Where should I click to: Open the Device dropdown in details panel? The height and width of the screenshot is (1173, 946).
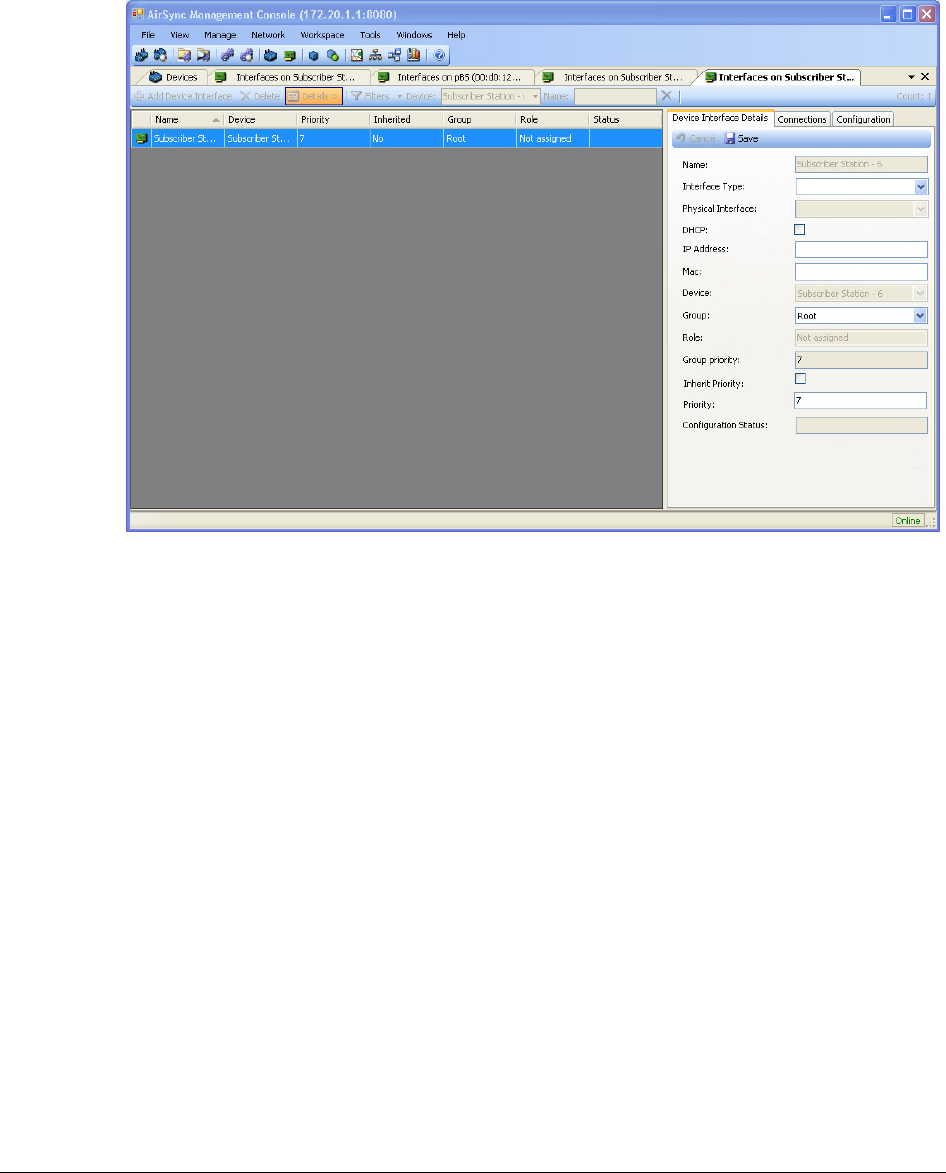[921, 293]
